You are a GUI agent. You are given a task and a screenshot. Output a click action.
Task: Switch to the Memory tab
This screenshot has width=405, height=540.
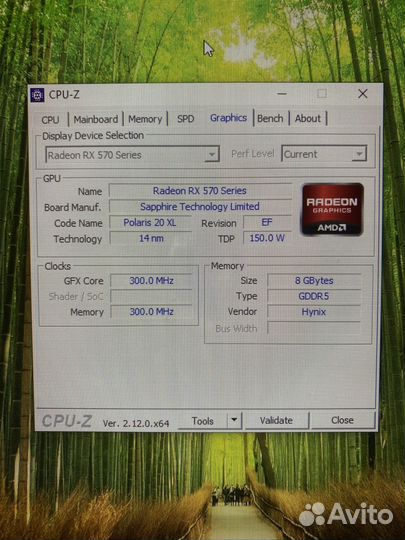pyautogui.click(x=145, y=119)
